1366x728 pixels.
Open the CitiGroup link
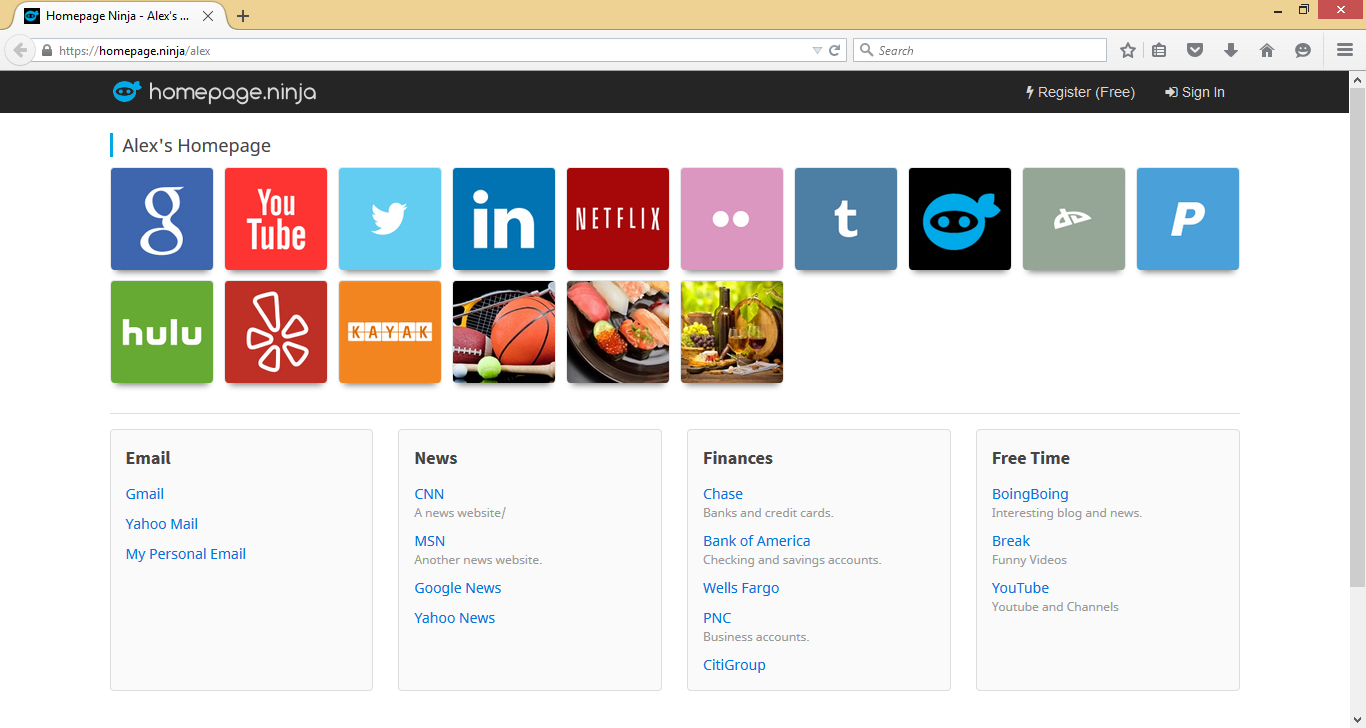point(734,665)
